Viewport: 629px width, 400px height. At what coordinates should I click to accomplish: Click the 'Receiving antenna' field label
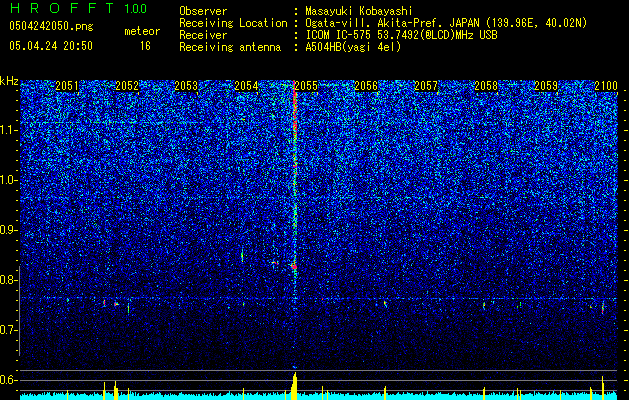[230, 47]
